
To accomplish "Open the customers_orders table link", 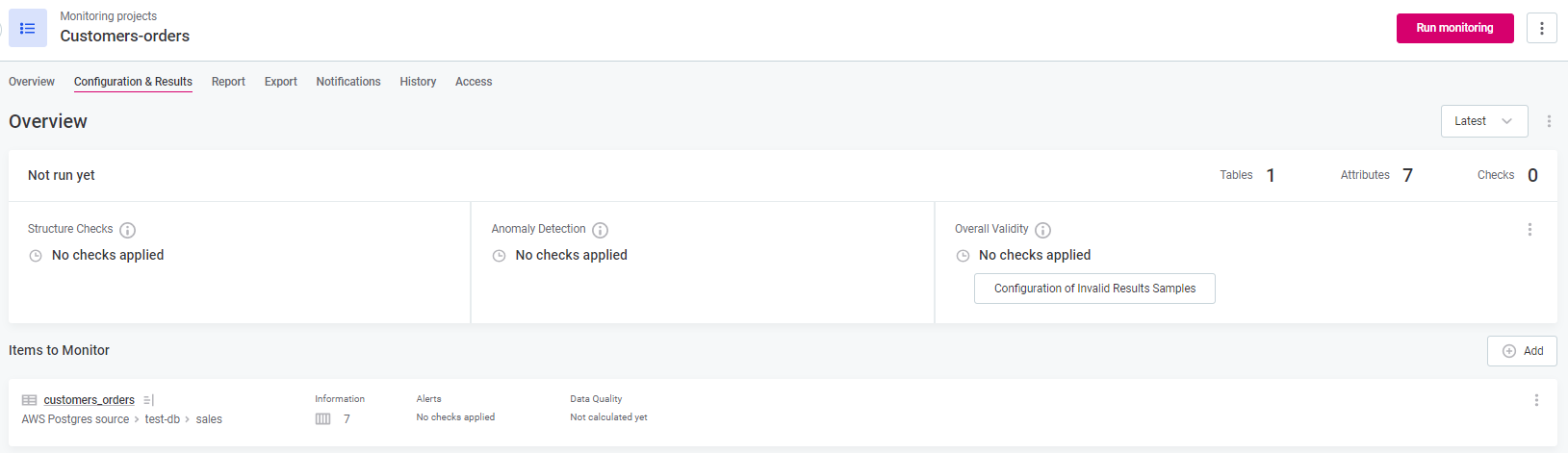I will (x=89, y=400).
